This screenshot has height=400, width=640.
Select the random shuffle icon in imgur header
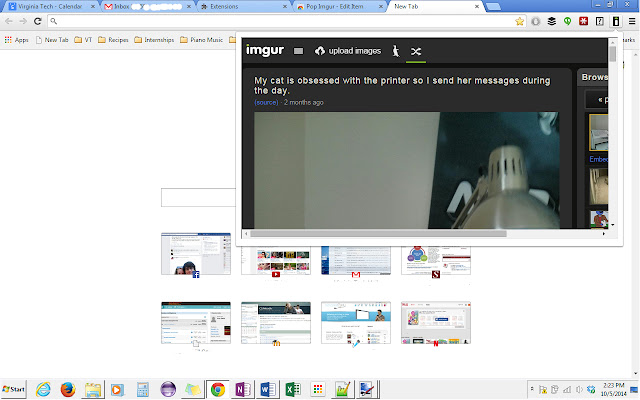coord(416,51)
